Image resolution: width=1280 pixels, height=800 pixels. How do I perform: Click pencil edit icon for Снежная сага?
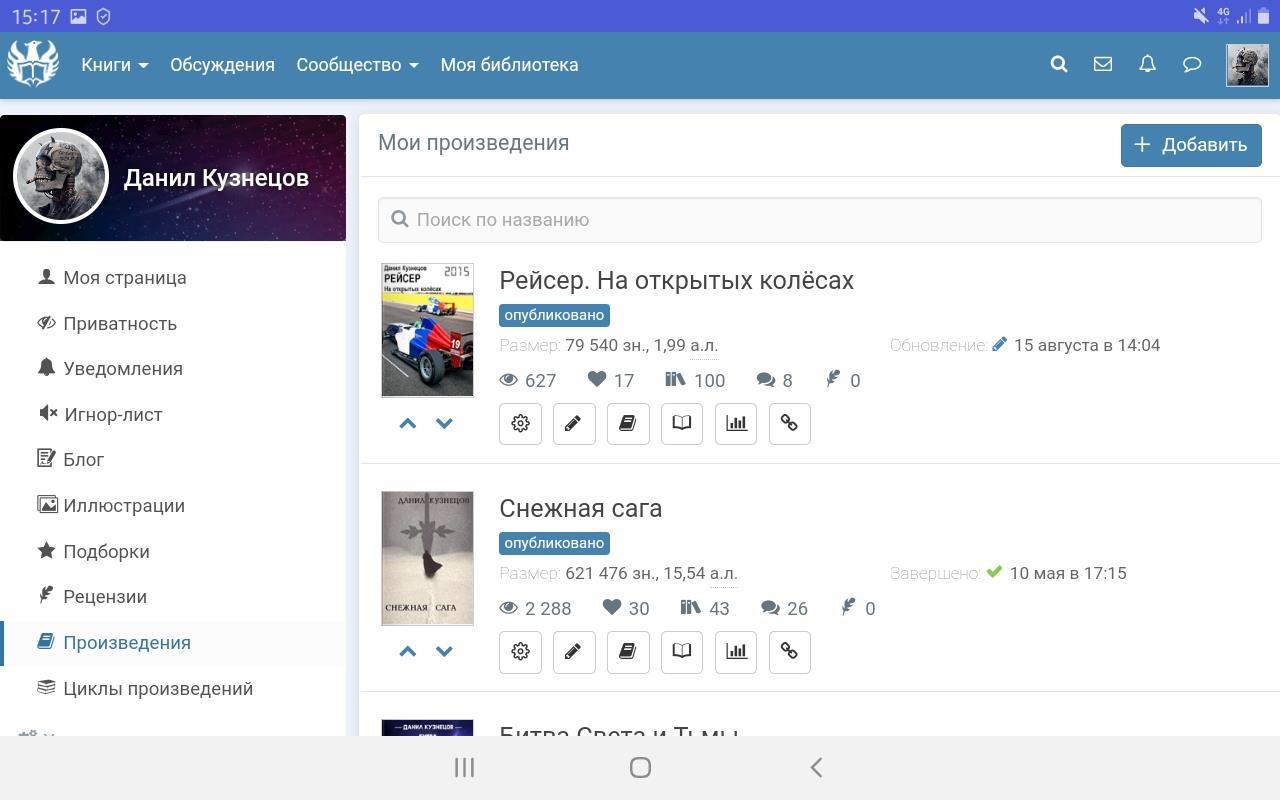tap(574, 652)
